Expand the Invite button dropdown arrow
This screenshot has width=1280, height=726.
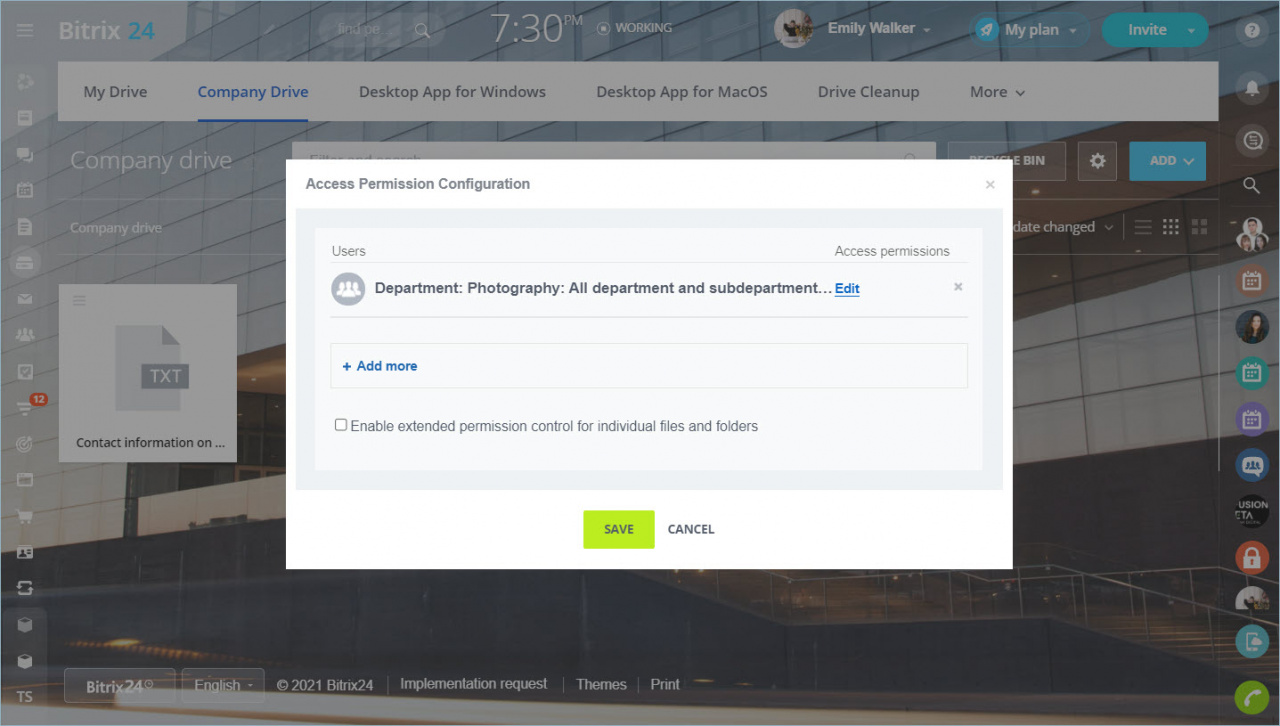[x=1191, y=30]
